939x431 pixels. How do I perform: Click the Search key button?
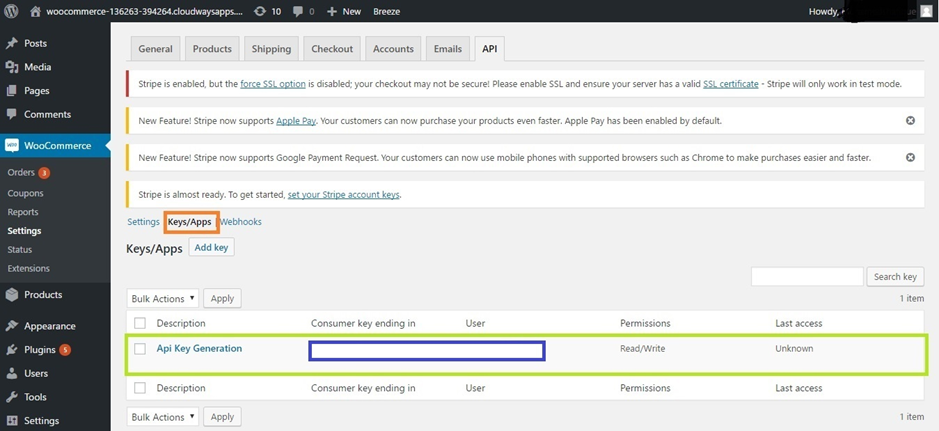click(895, 277)
